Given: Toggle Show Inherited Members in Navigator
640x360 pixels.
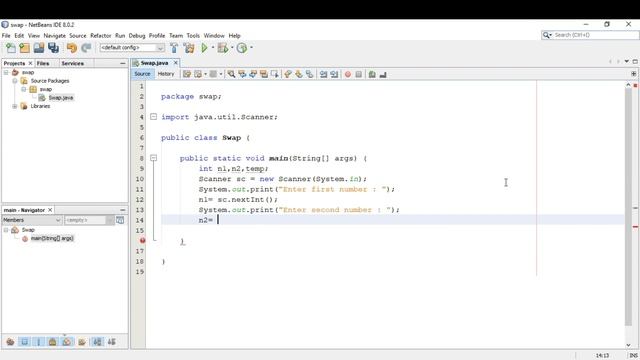Looking at the screenshot, I should coord(10,342).
